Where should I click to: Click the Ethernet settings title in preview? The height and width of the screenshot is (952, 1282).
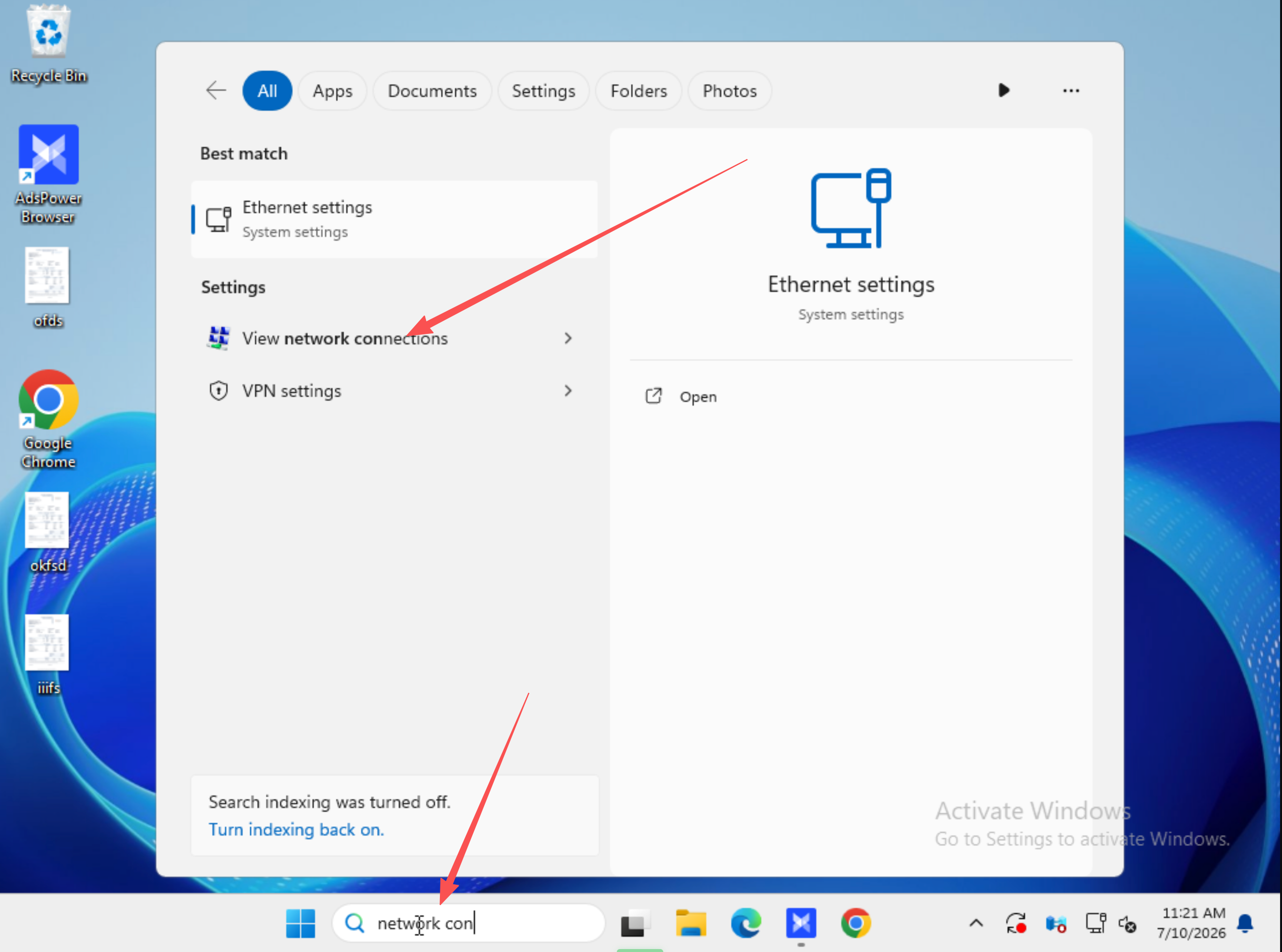click(851, 285)
